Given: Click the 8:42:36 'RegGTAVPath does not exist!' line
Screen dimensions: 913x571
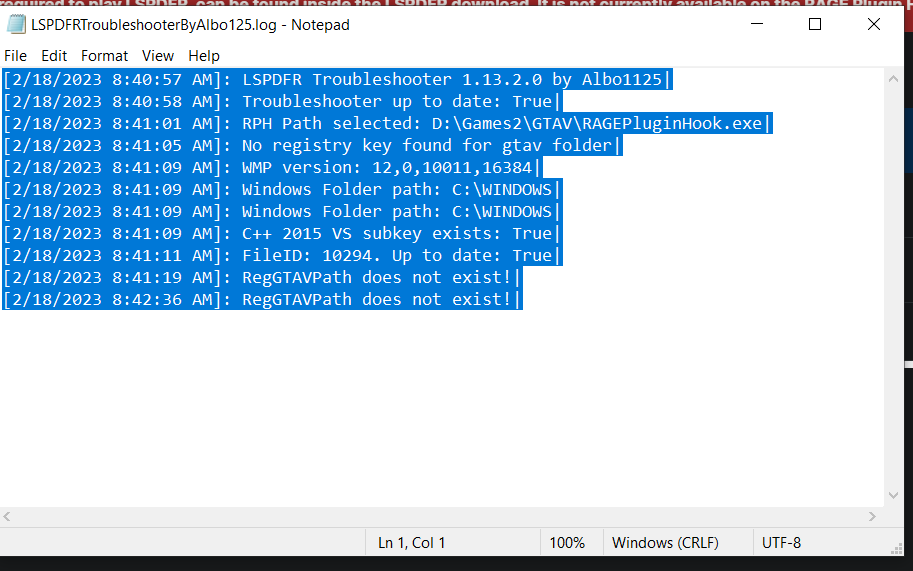Looking at the screenshot, I should 263,300.
